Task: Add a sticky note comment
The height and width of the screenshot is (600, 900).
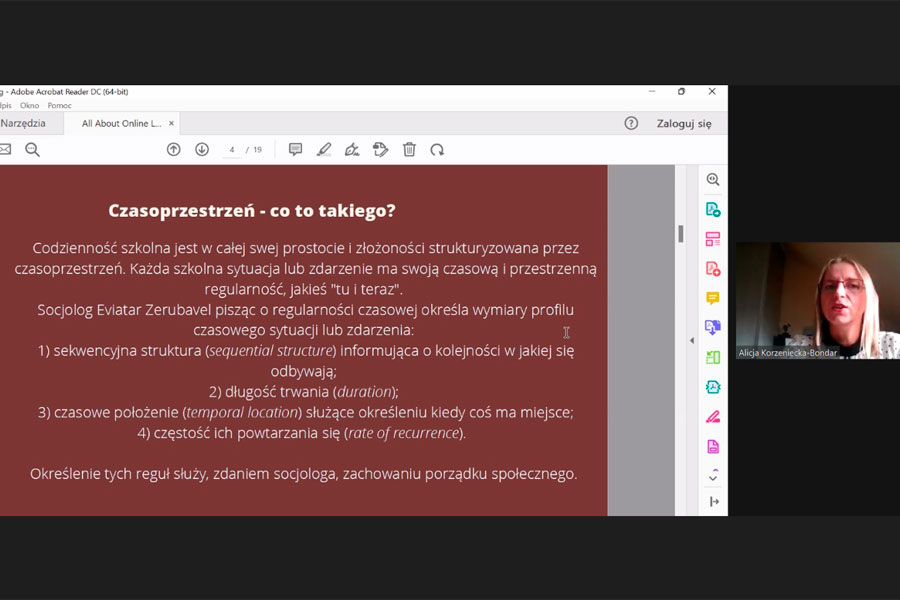Action: [x=295, y=150]
